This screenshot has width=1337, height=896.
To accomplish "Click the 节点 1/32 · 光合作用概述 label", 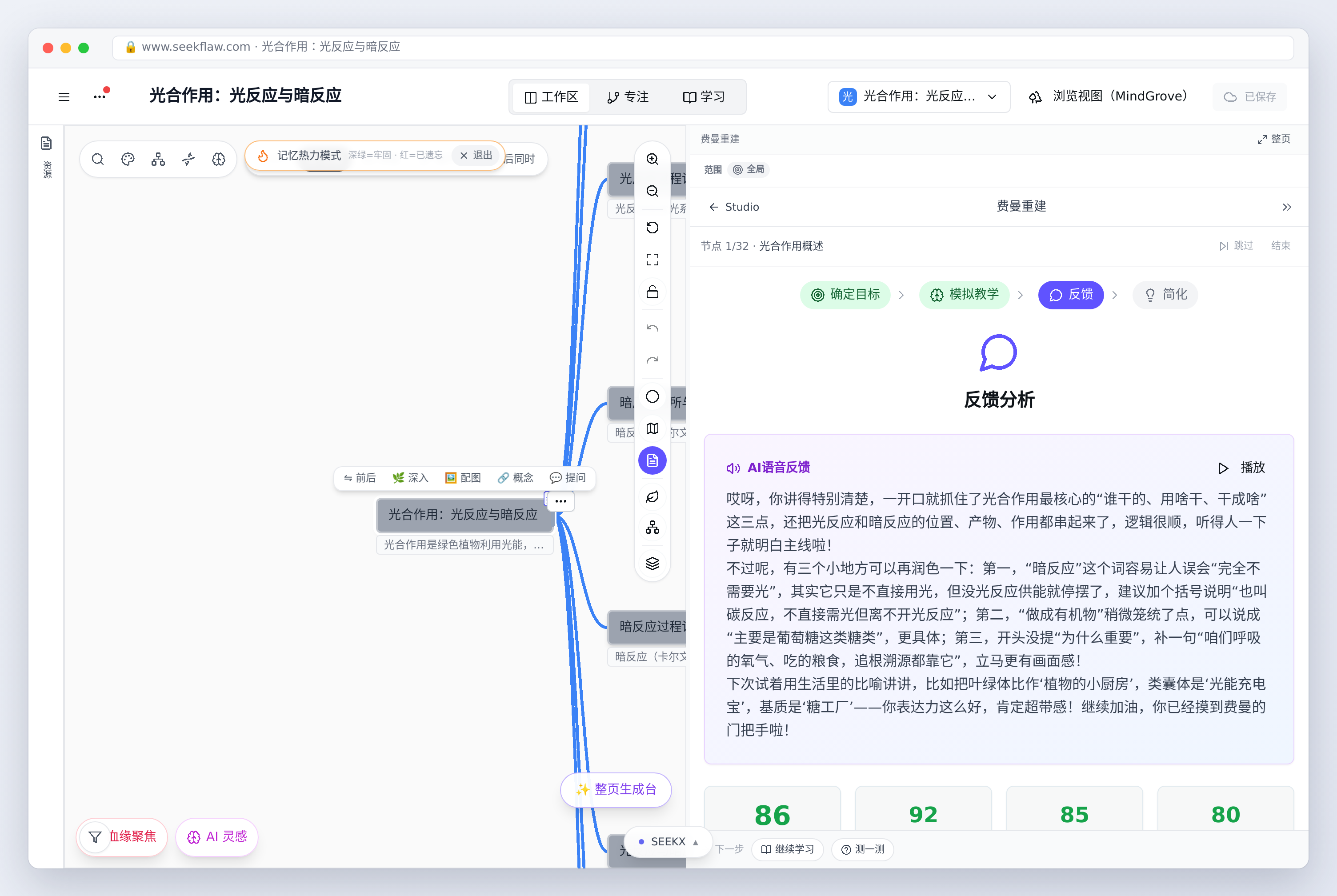I will [x=762, y=246].
